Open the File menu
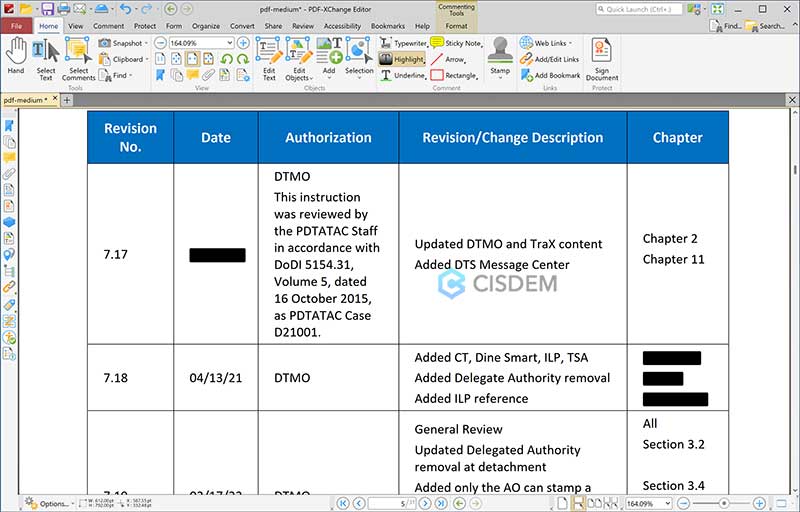The width and height of the screenshot is (800, 512). 16,26
